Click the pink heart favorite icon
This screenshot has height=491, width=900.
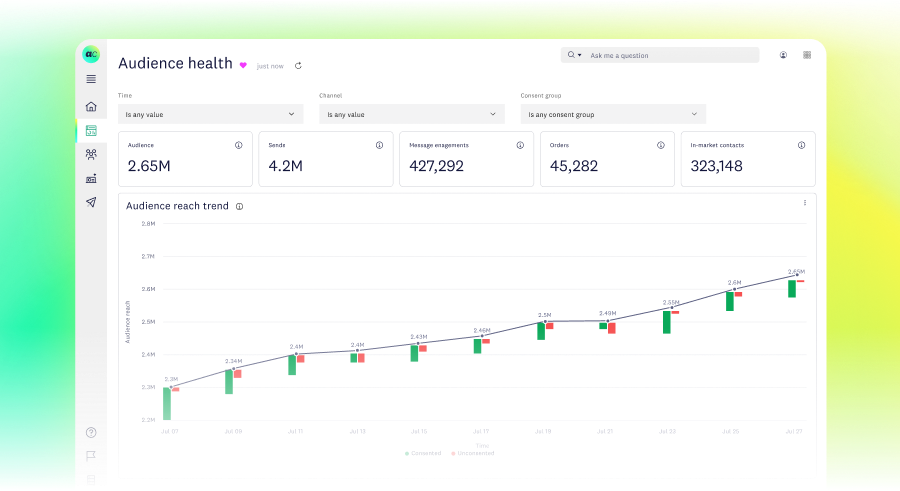(242, 65)
